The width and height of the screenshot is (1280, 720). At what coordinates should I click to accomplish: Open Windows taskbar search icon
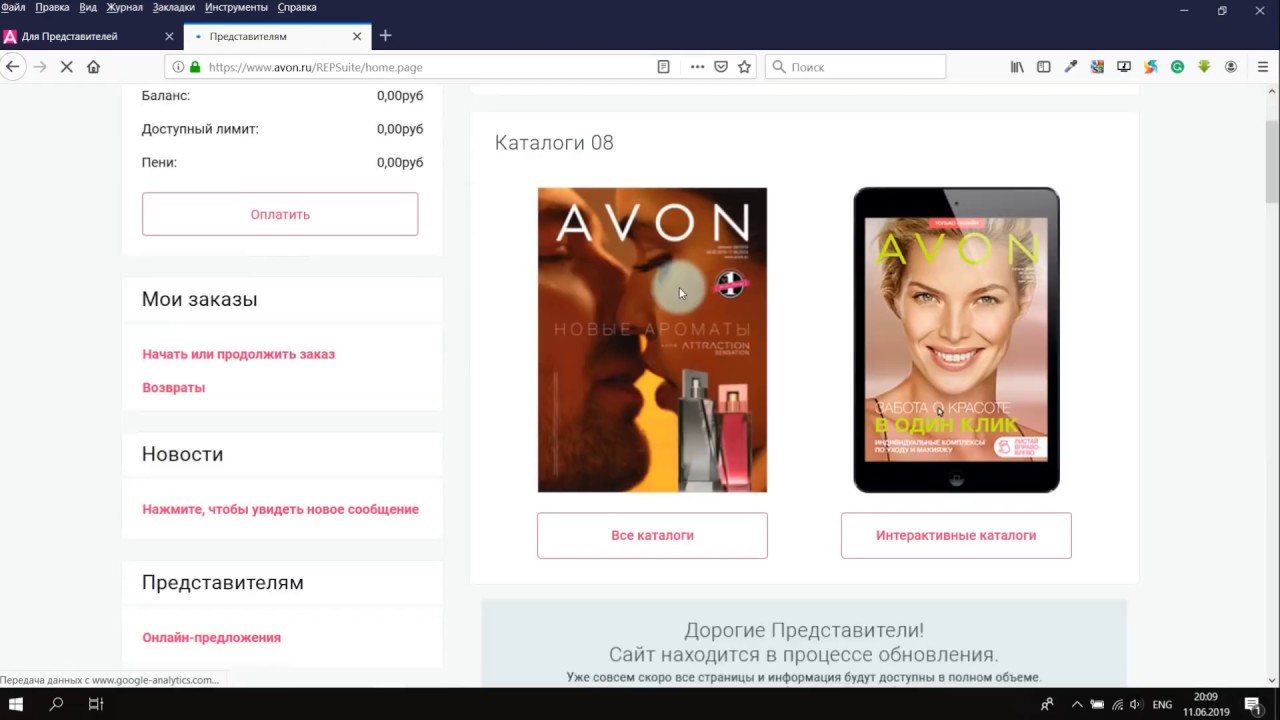(x=56, y=704)
